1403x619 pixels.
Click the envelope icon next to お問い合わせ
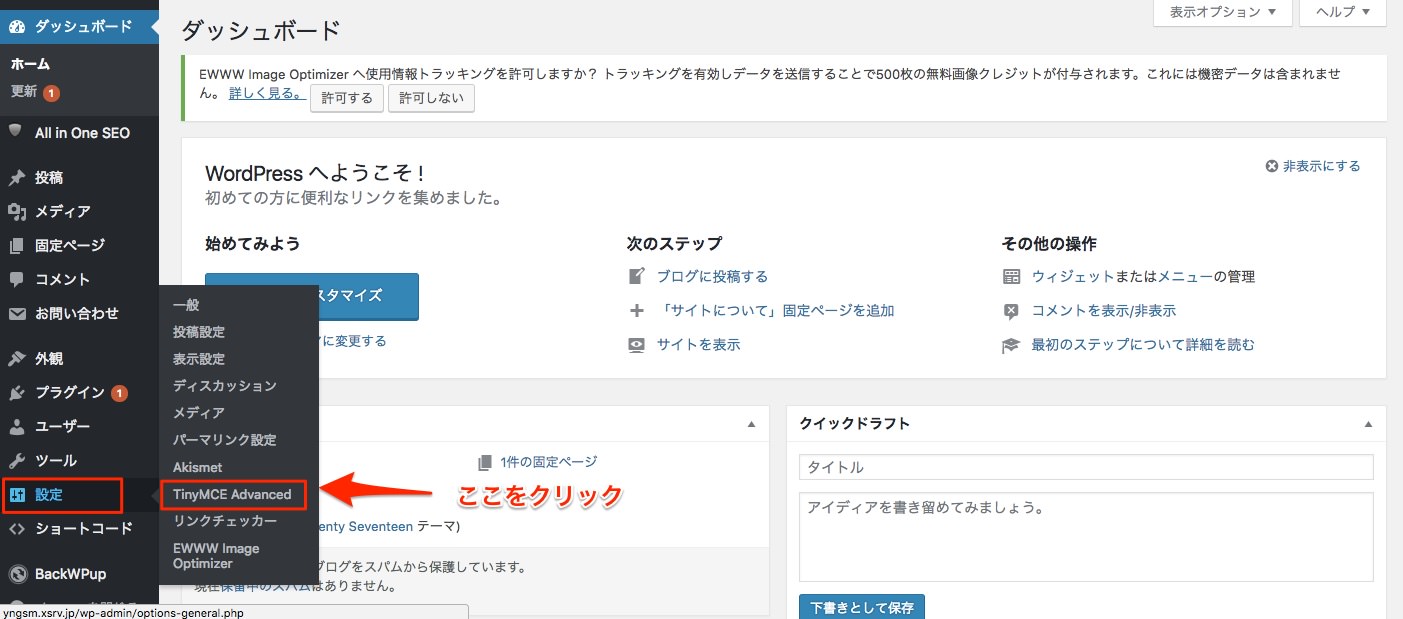[x=16, y=314]
